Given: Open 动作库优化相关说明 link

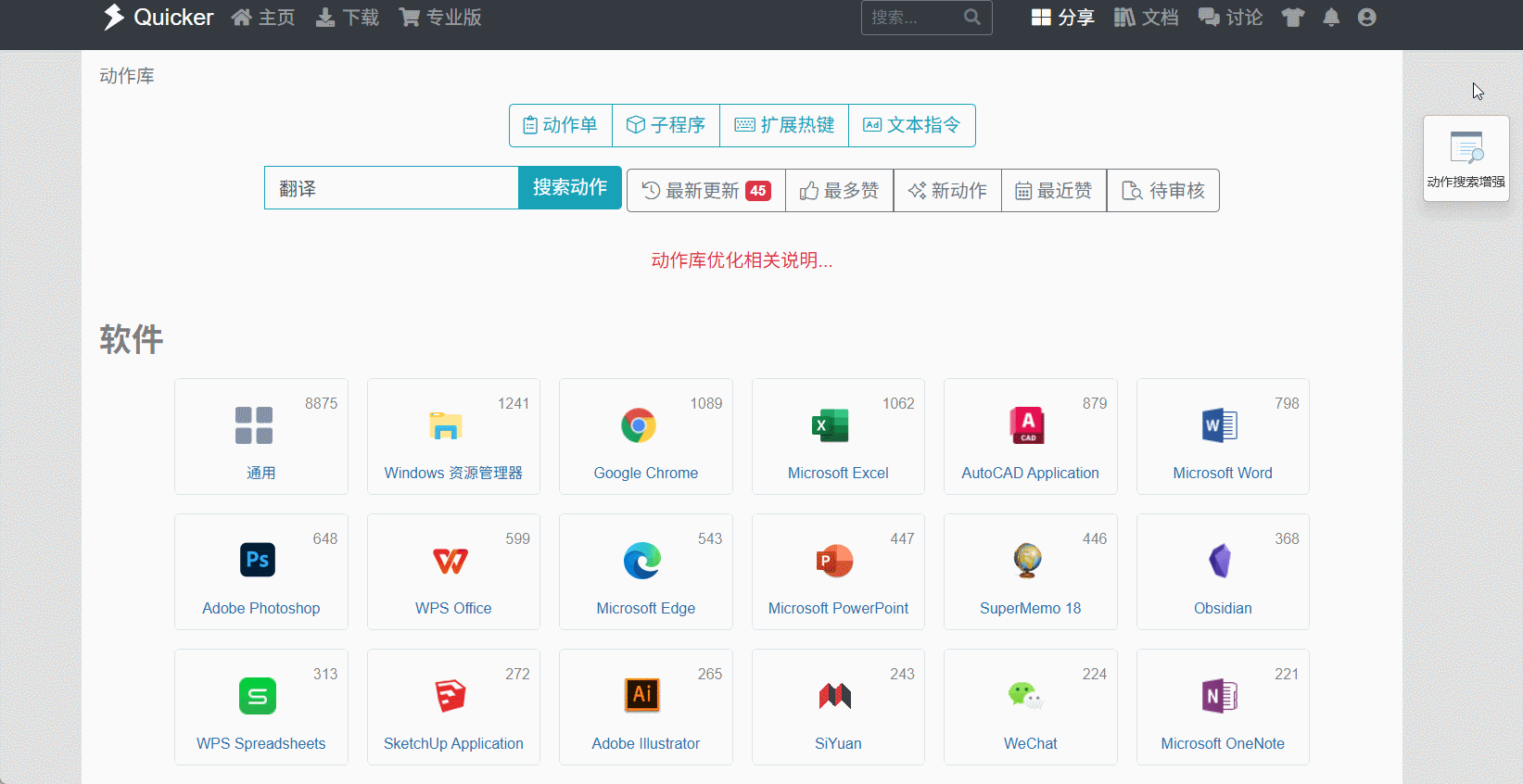Looking at the screenshot, I should (742, 260).
